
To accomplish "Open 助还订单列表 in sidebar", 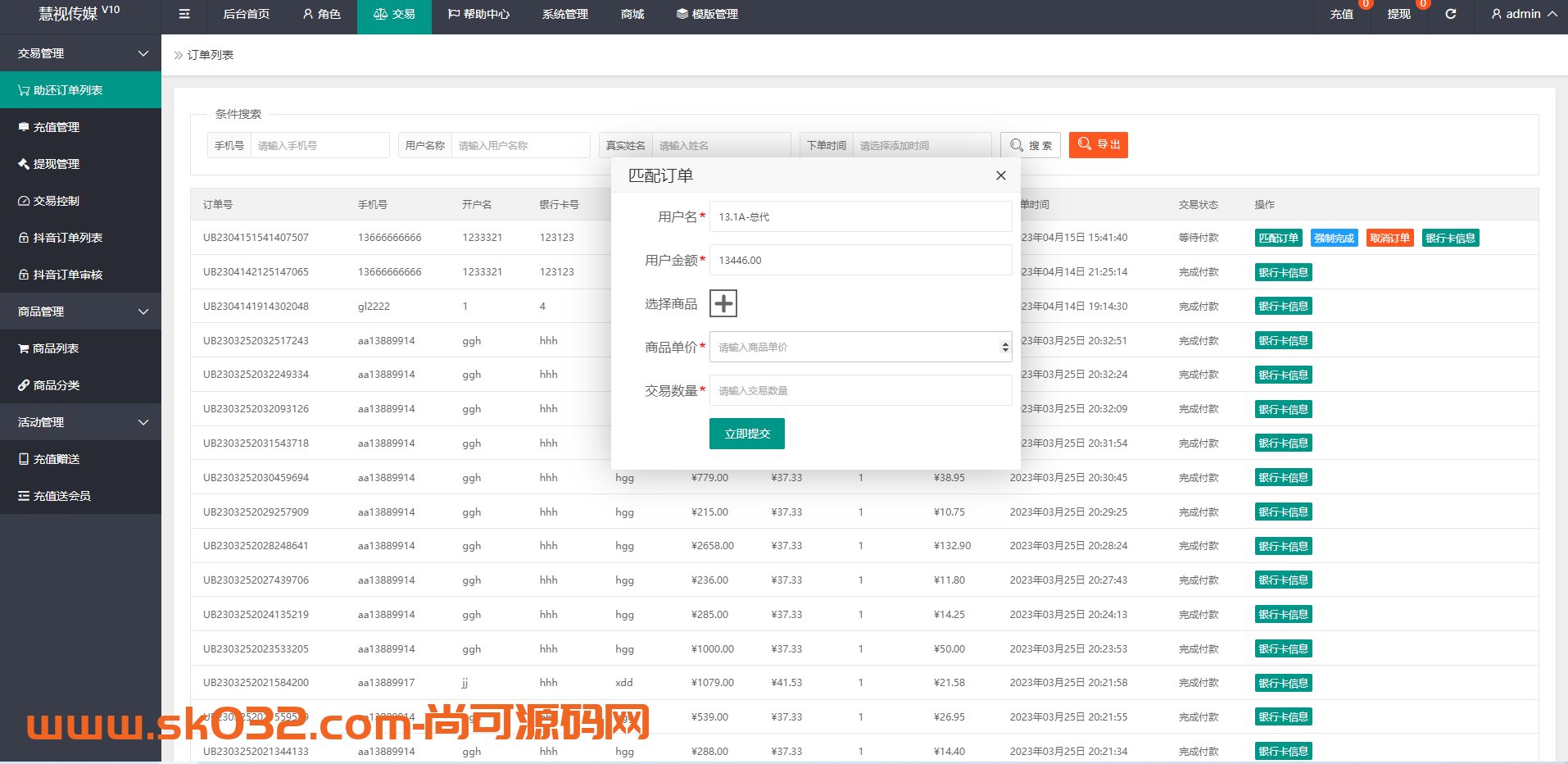I will click(x=80, y=90).
